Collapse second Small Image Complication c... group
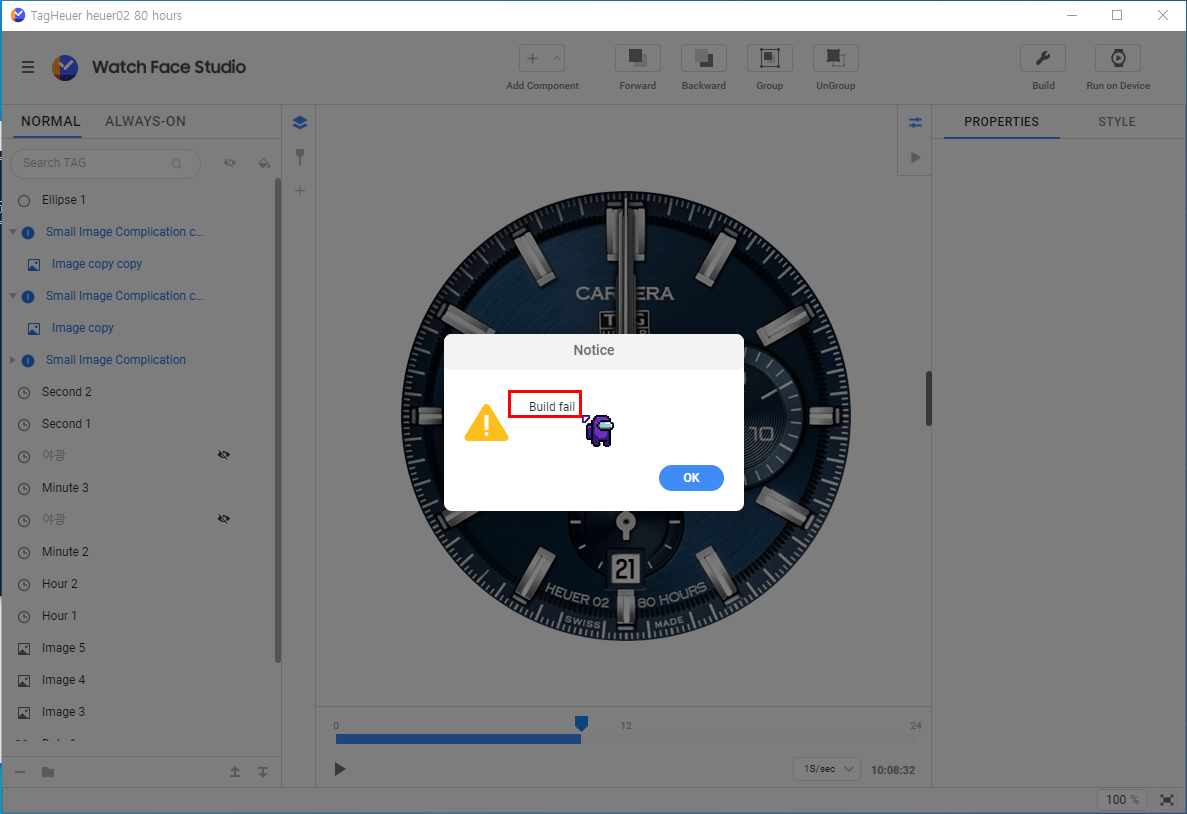Viewport: 1187px width, 814px height. coord(13,296)
